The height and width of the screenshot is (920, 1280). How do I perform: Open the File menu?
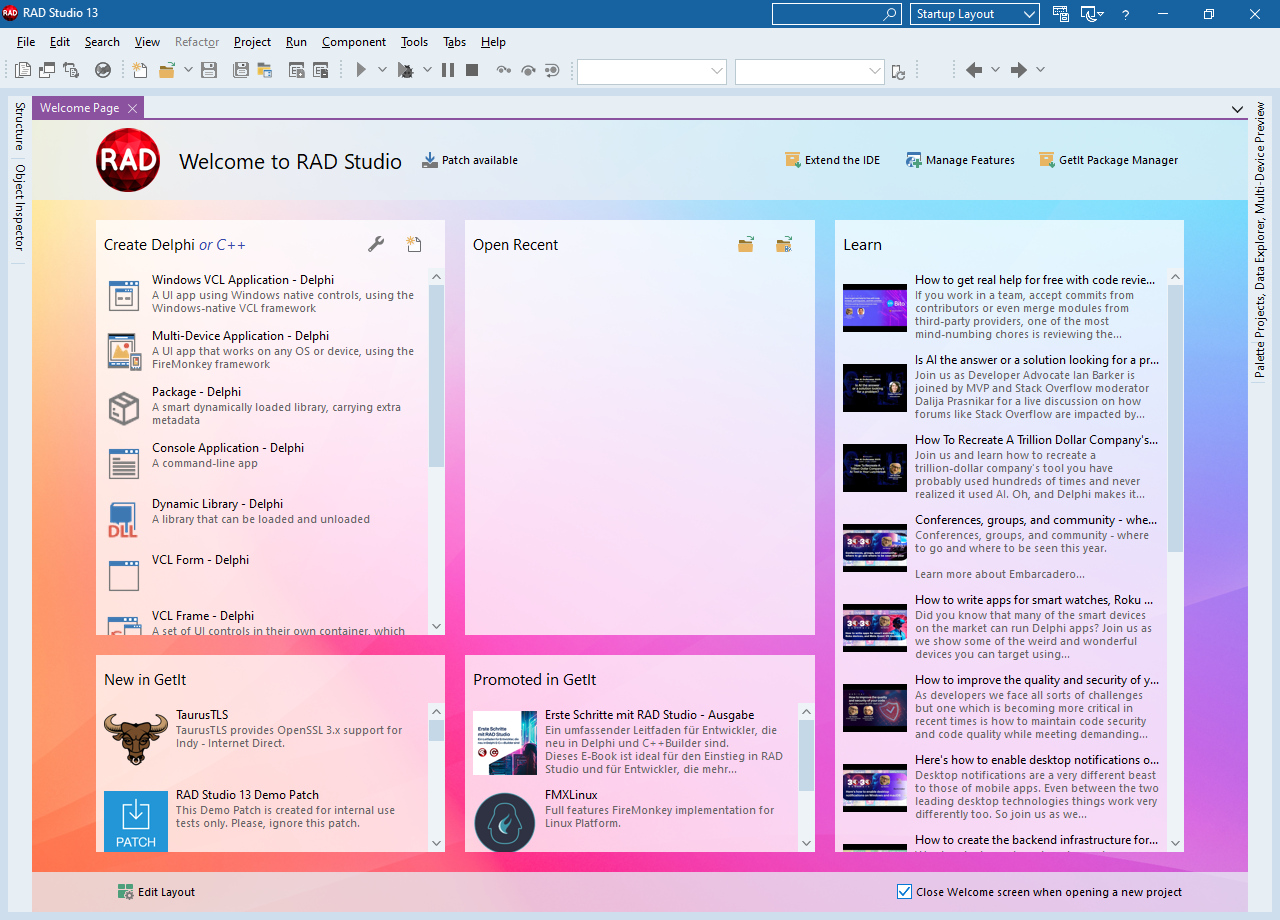26,42
